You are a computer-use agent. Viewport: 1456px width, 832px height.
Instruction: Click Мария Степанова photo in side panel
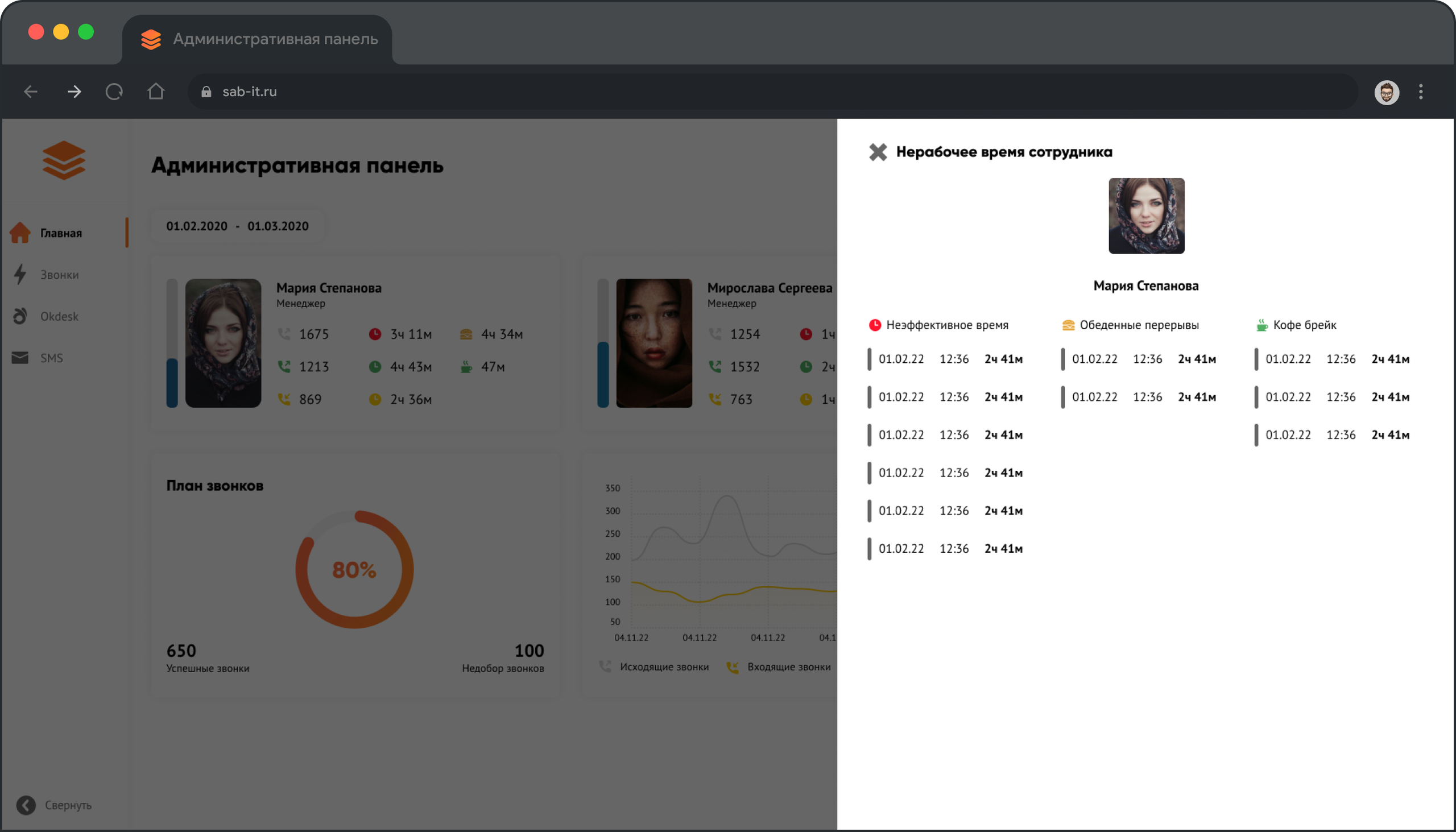click(1145, 216)
